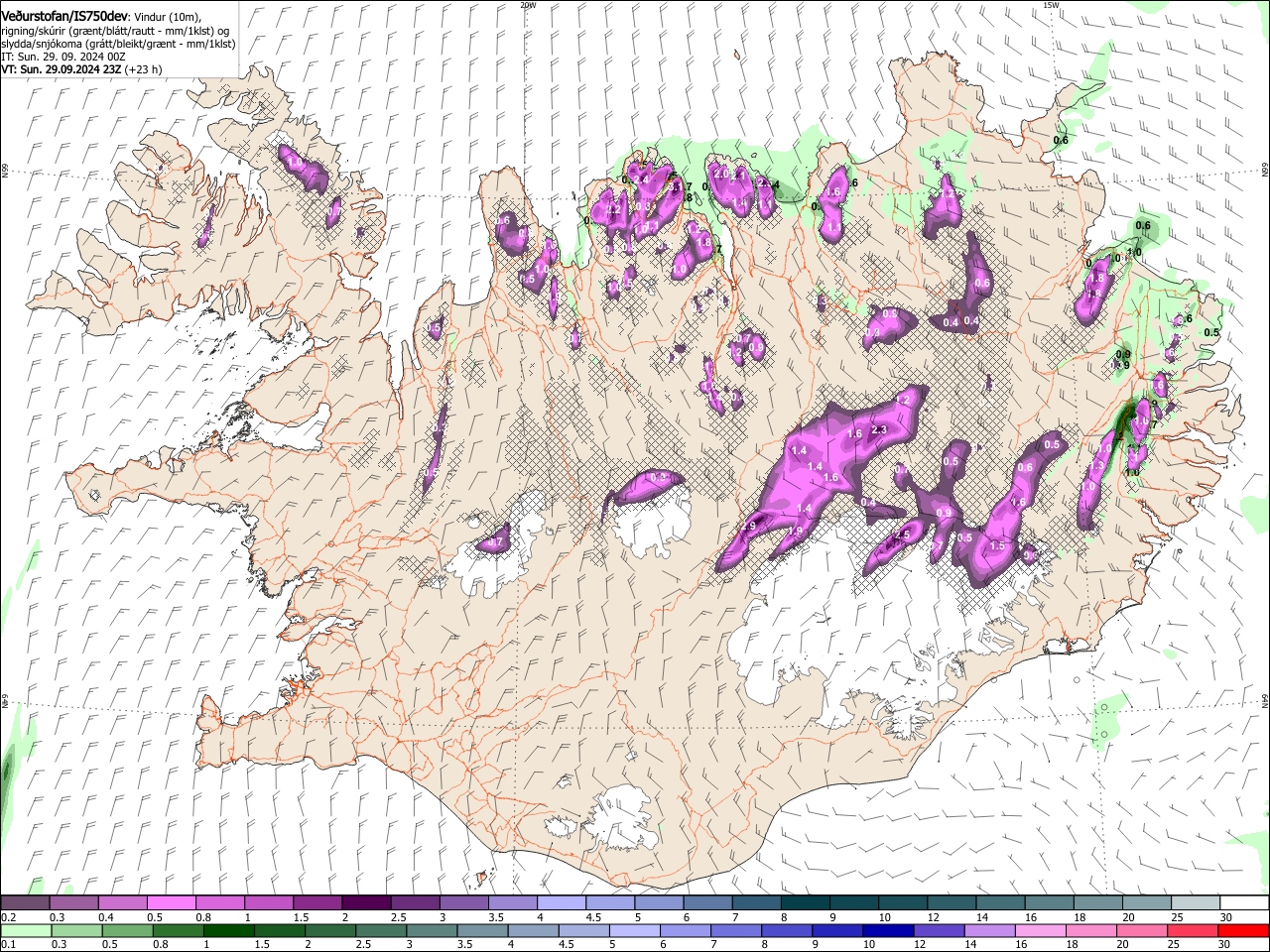Click the 'VT: Sun. 29.09.2024 23Z' valid time
The image size is (1270, 952).
pyautogui.click(x=62, y=69)
